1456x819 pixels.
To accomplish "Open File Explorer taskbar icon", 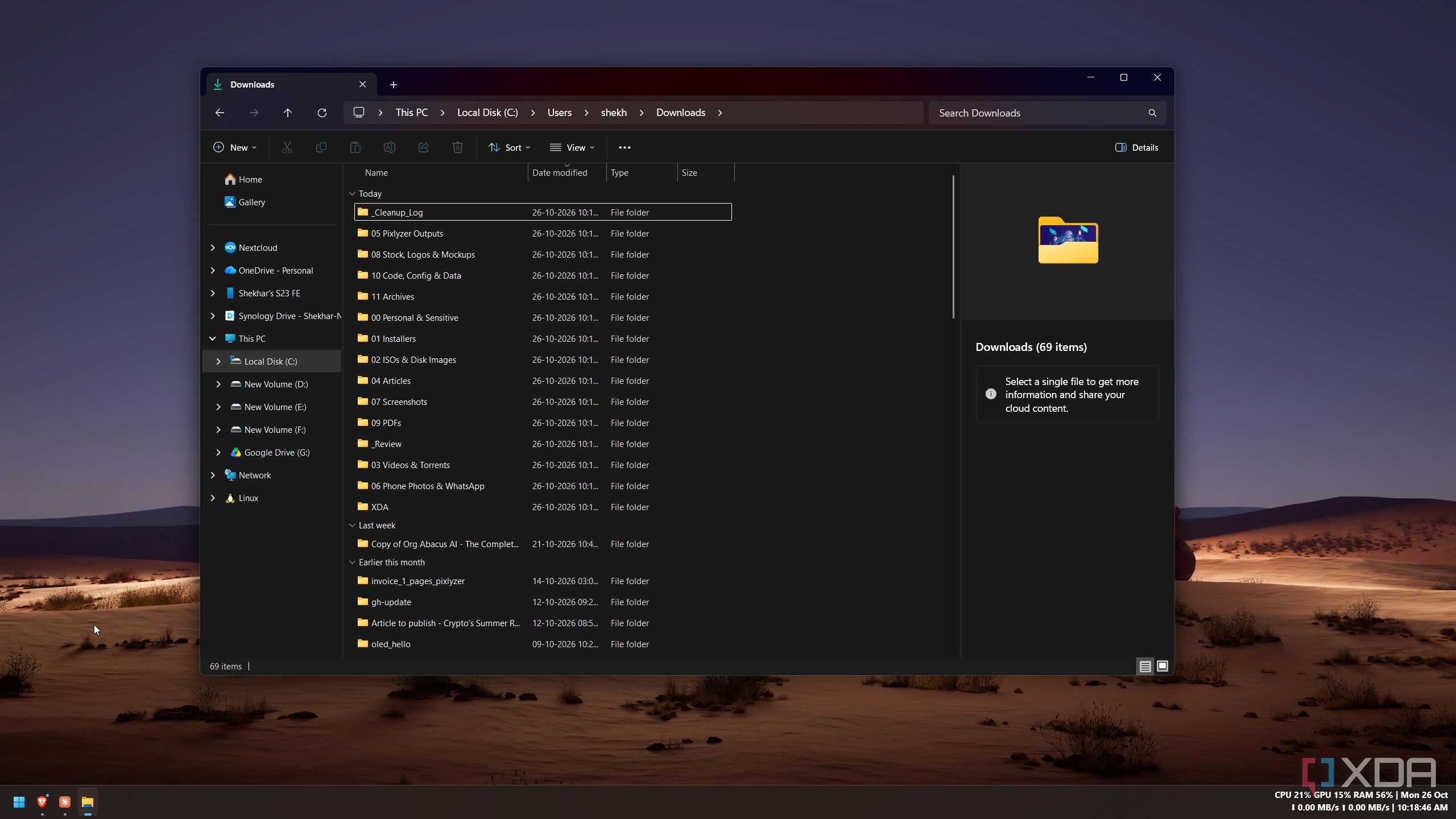I will point(88,802).
